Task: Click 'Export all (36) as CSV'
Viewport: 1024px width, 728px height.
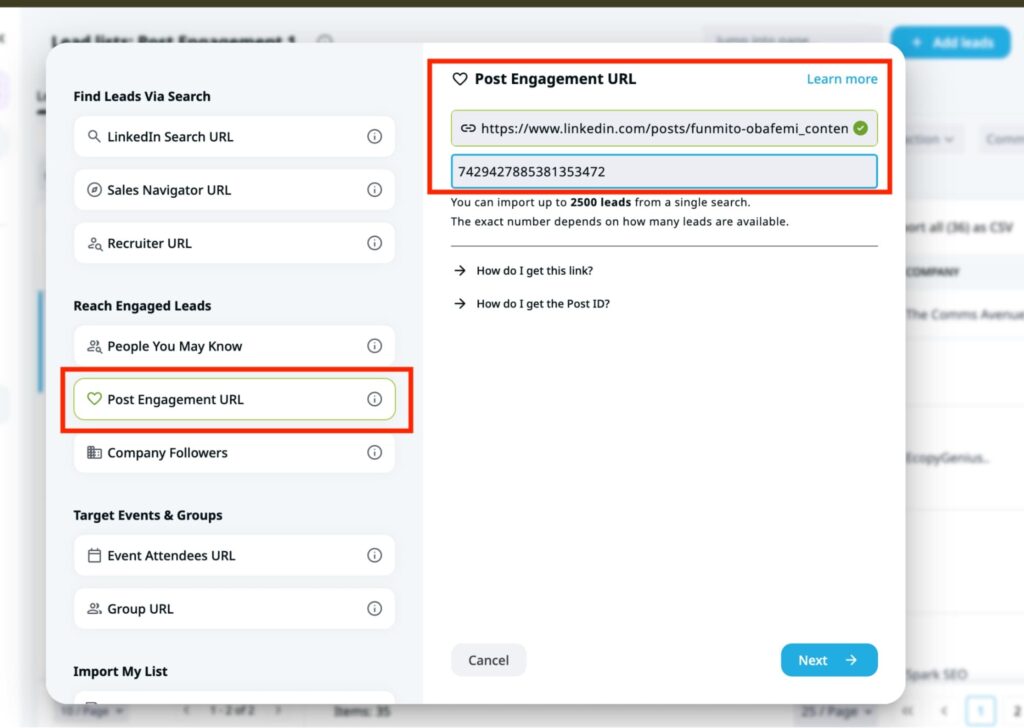Action: pyautogui.click(x=962, y=228)
